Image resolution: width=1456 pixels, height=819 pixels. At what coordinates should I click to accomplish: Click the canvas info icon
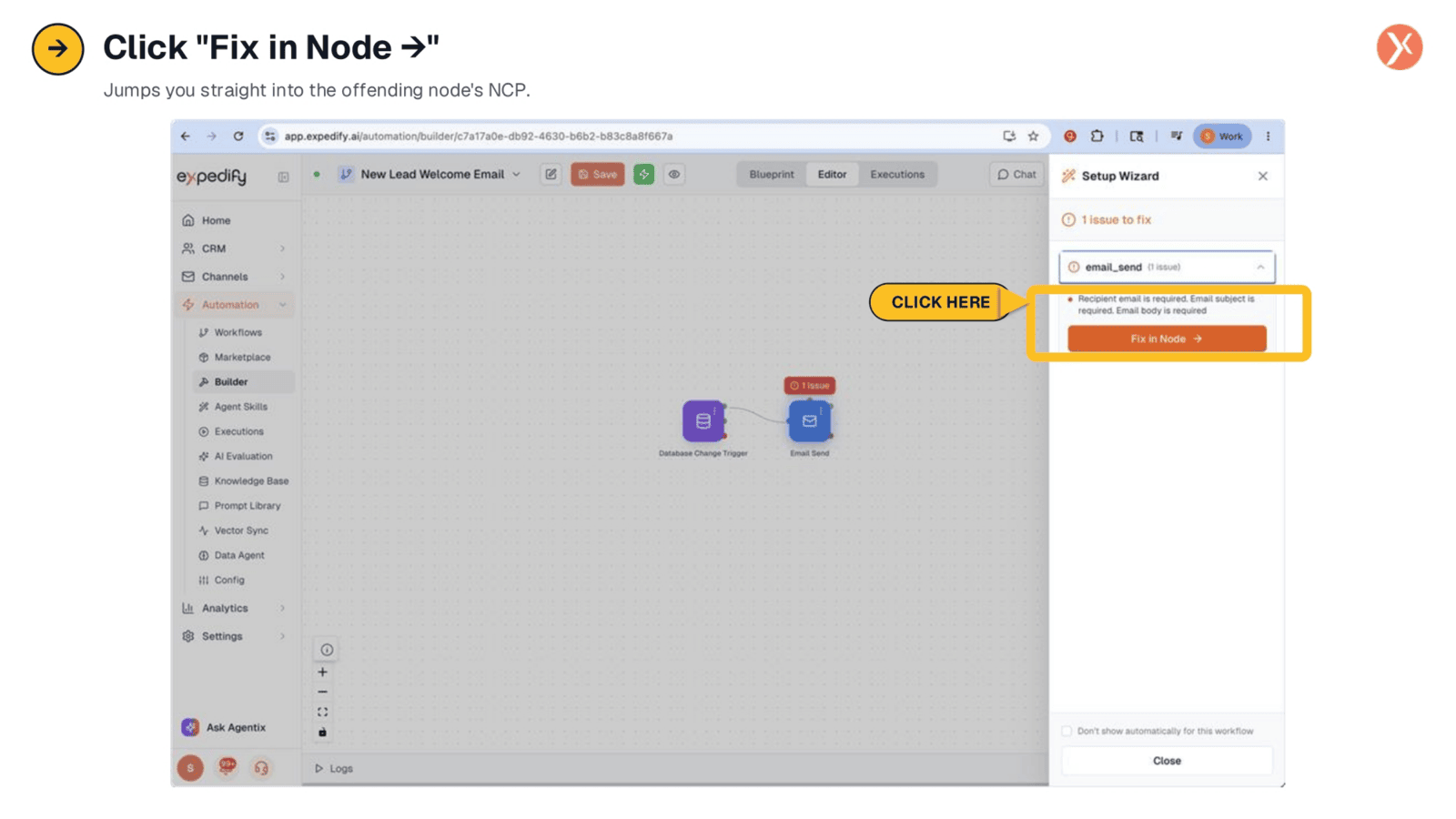[x=327, y=650]
